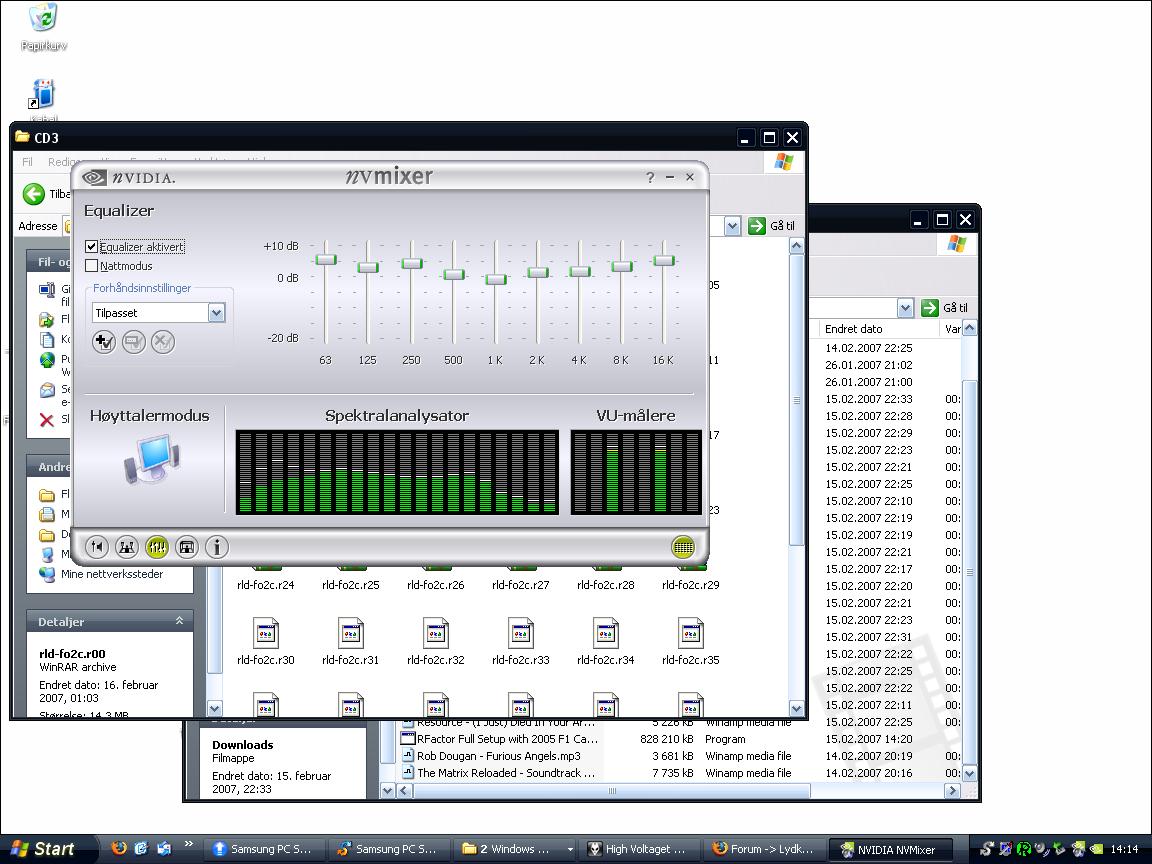The height and width of the screenshot is (864, 1152).
Task: Click the NVMixer help question mark
Action: point(650,177)
